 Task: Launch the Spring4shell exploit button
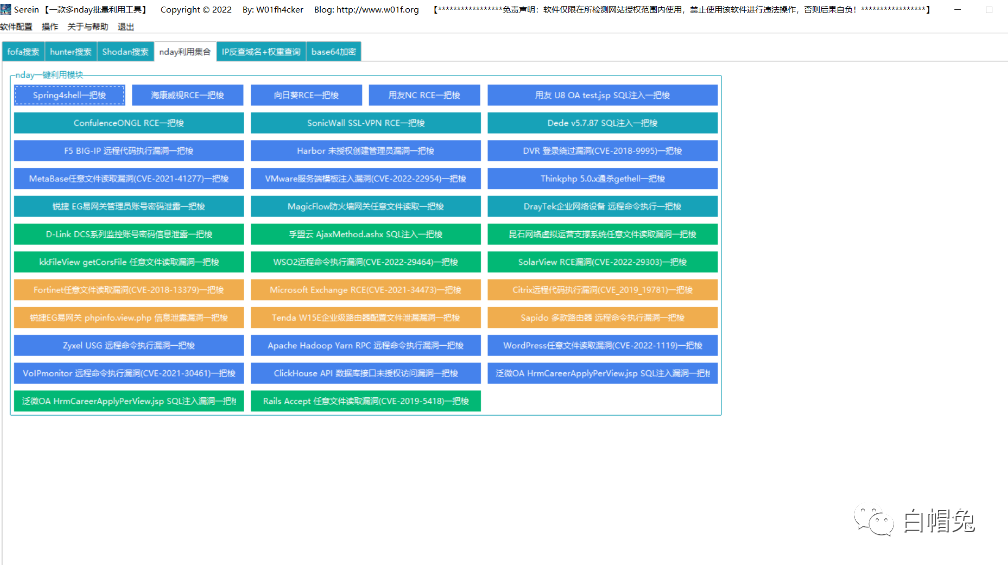click(69, 95)
